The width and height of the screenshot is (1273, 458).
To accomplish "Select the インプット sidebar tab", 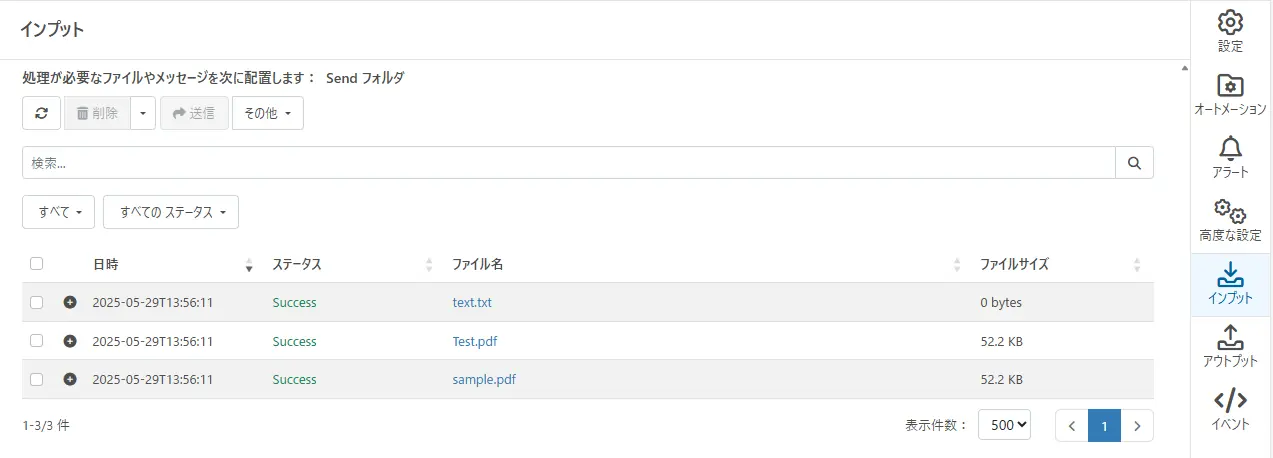I will pos(1230,284).
